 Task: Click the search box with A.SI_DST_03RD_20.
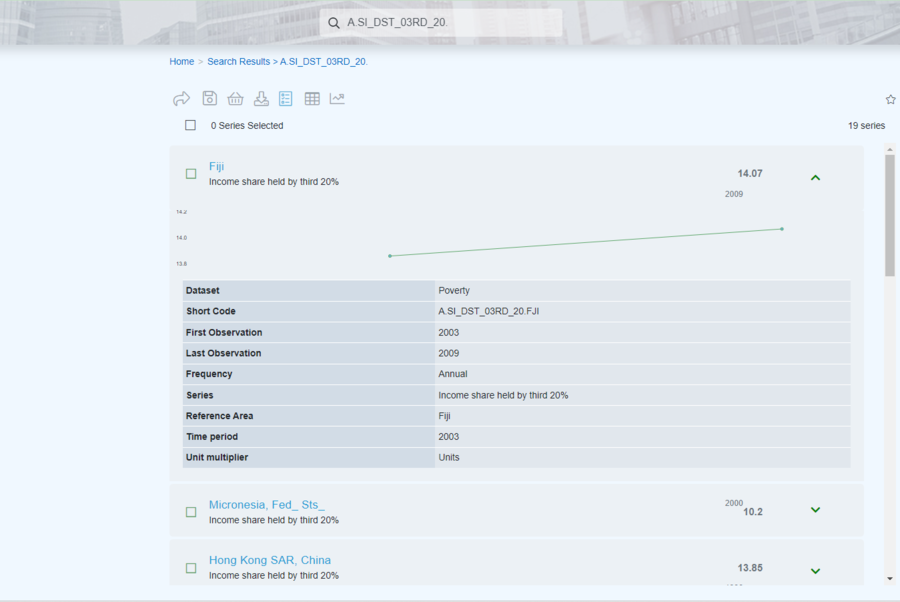450,23
